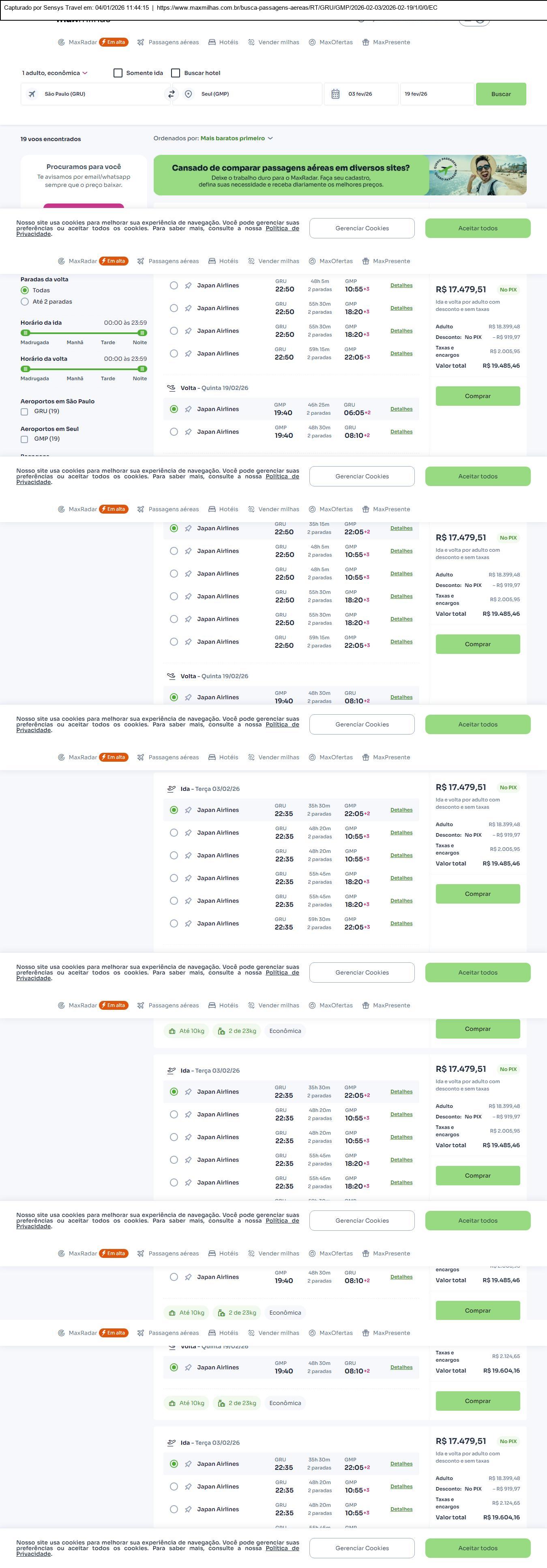Open the 1 adulto, econômica passenger dropdown

click(x=55, y=73)
